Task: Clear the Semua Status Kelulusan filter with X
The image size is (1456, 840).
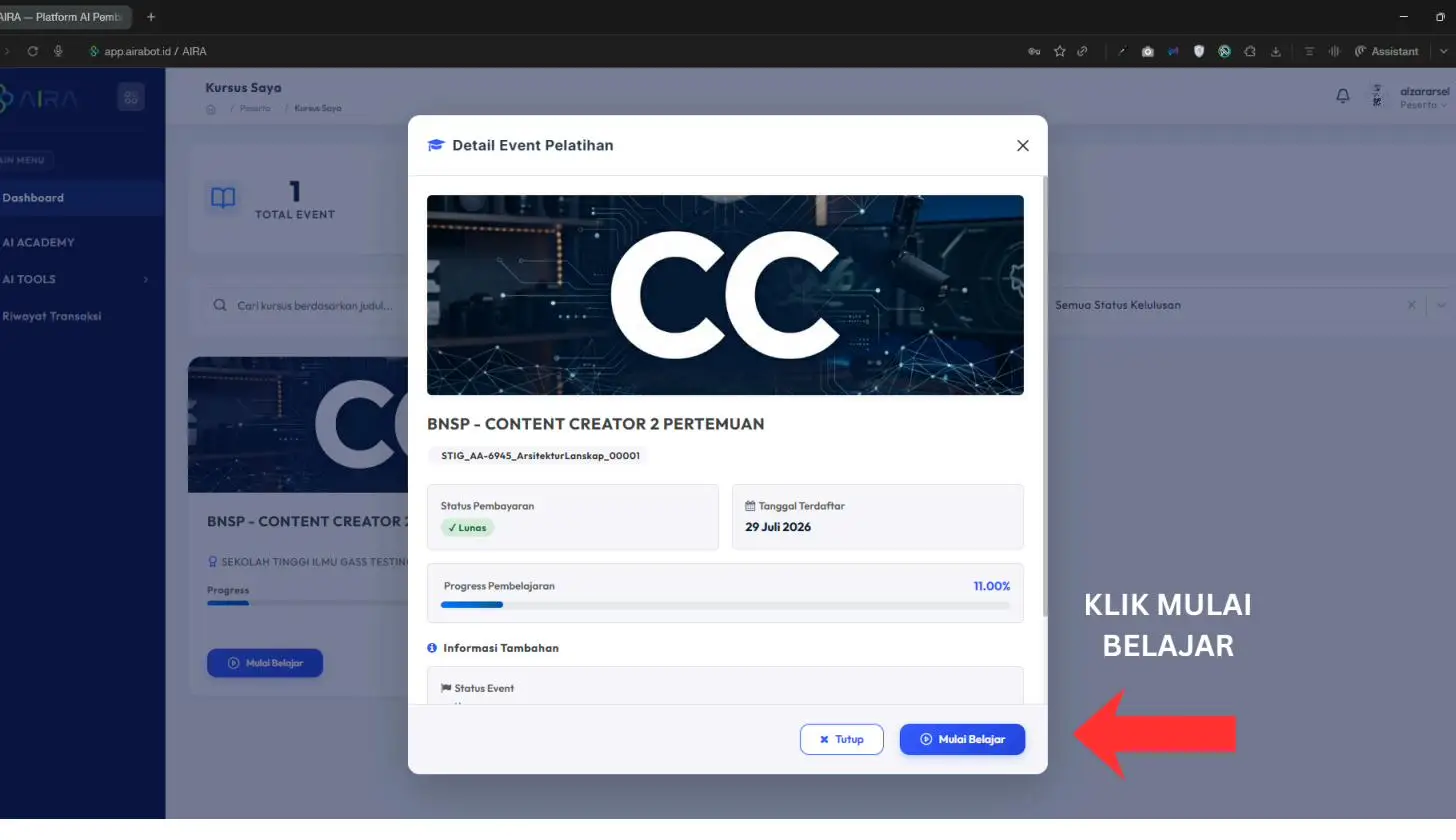Action: click(1412, 305)
